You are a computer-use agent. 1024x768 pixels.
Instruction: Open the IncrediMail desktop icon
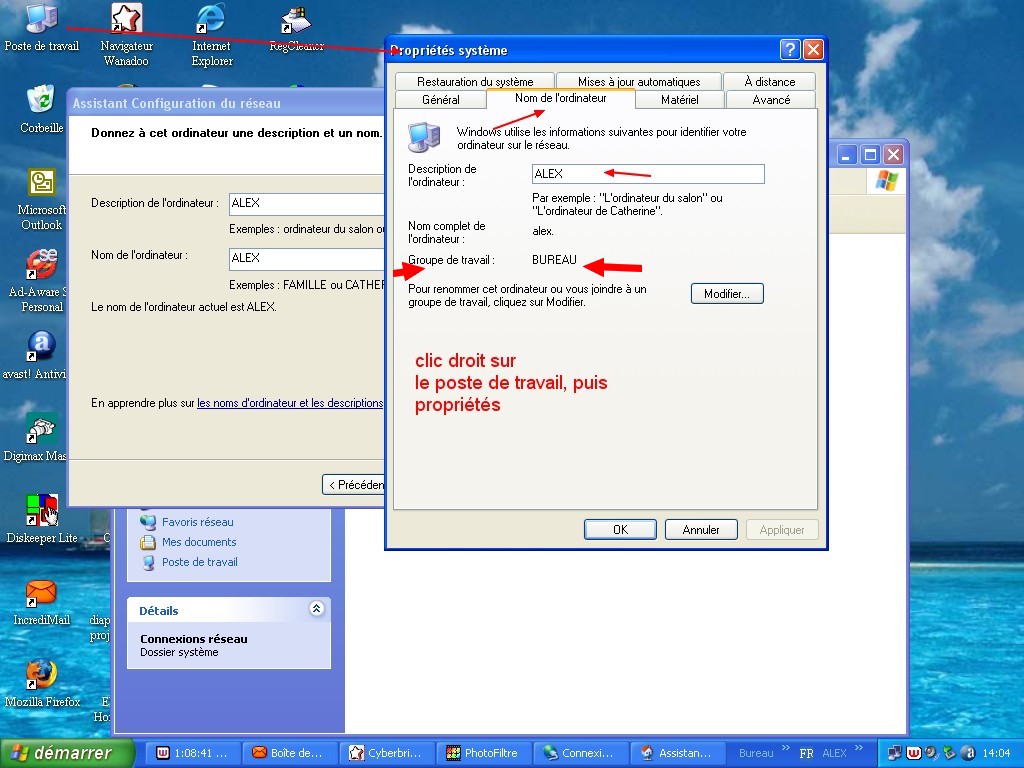coord(41,593)
